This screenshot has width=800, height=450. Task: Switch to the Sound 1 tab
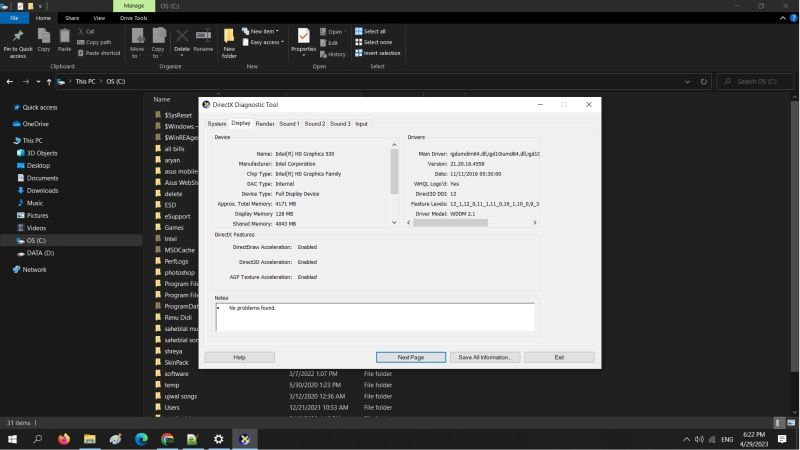289,124
